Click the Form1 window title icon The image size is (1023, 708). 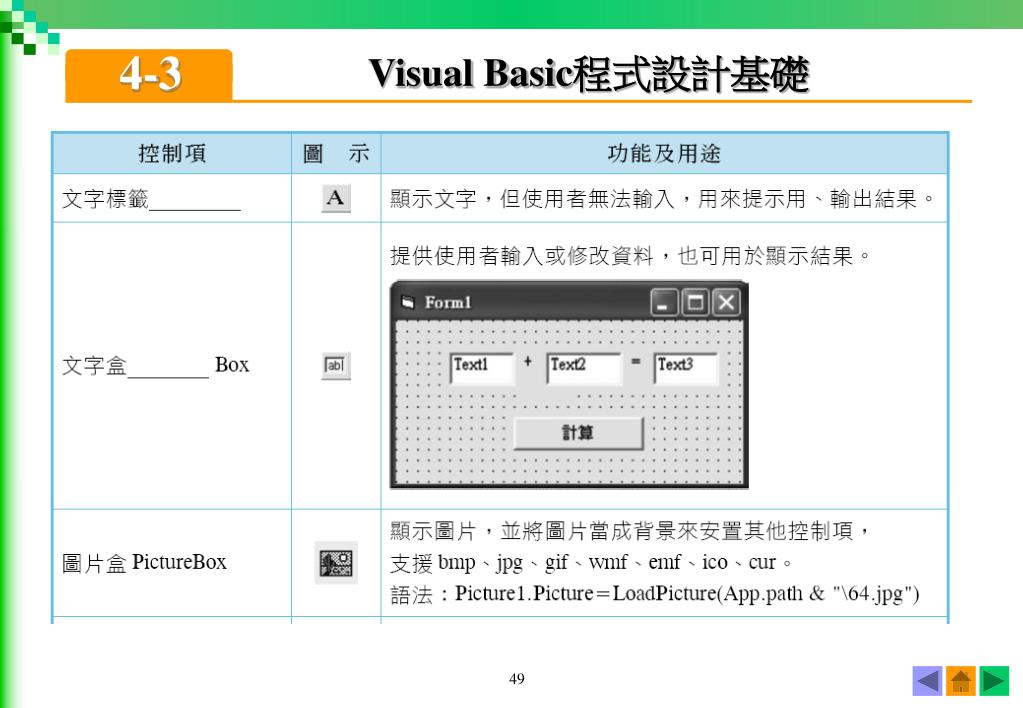pos(408,302)
